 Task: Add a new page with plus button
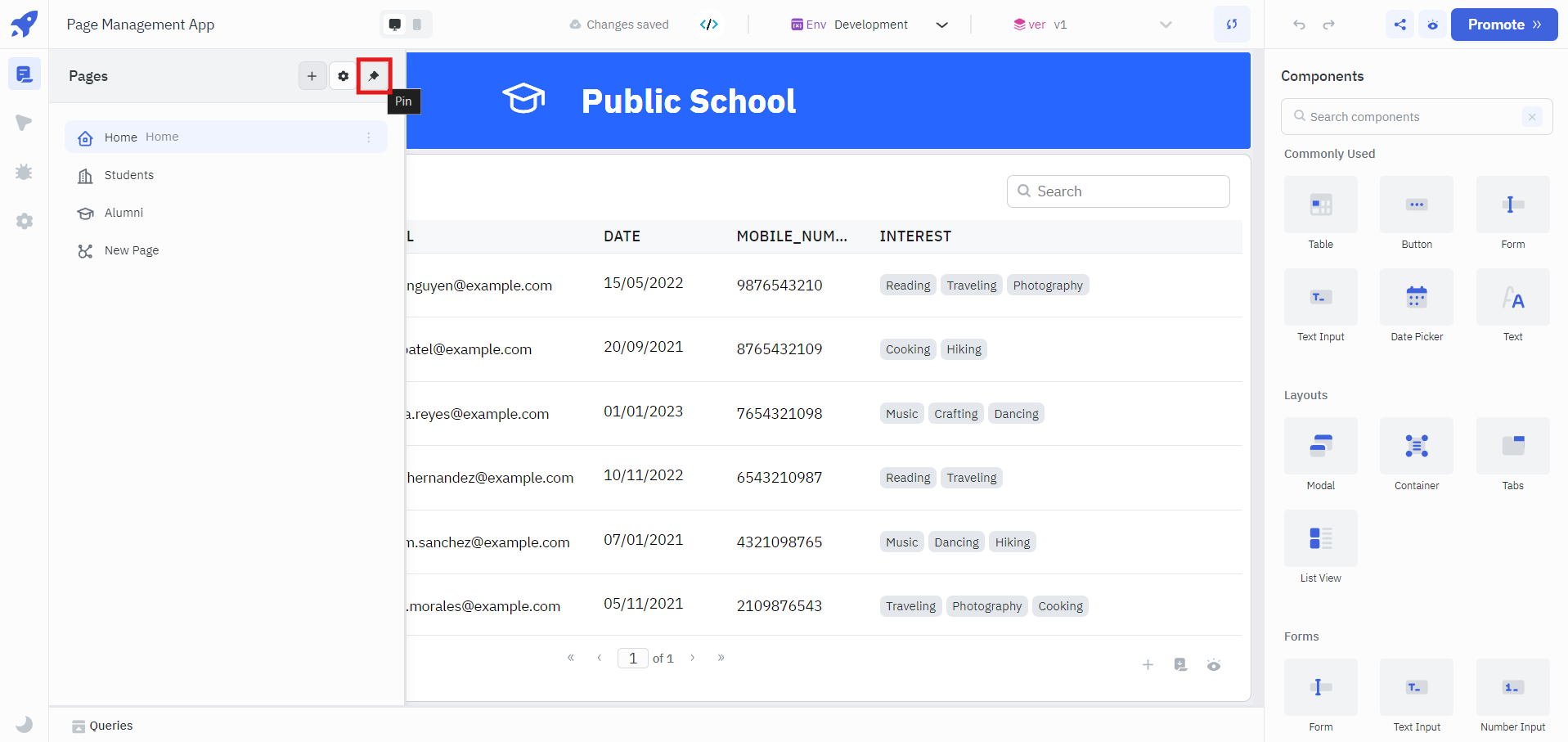[x=312, y=76]
